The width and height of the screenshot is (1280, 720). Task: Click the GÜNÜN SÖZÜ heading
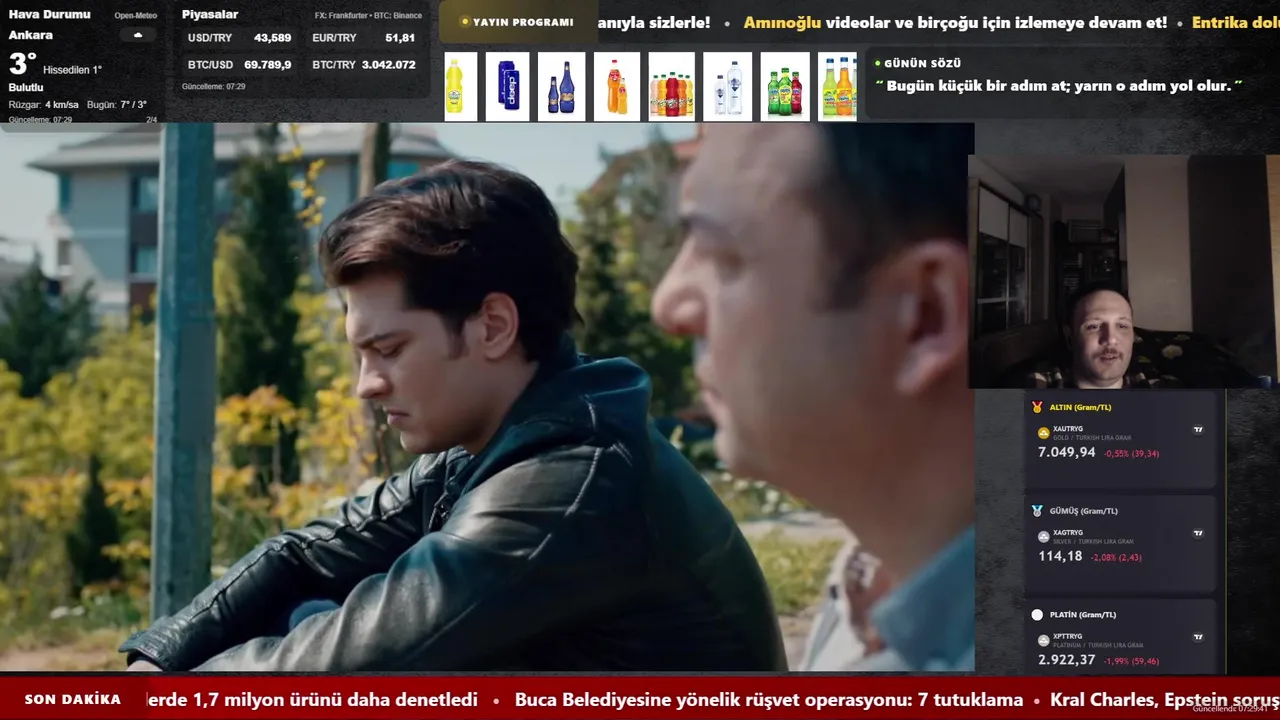coord(922,64)
